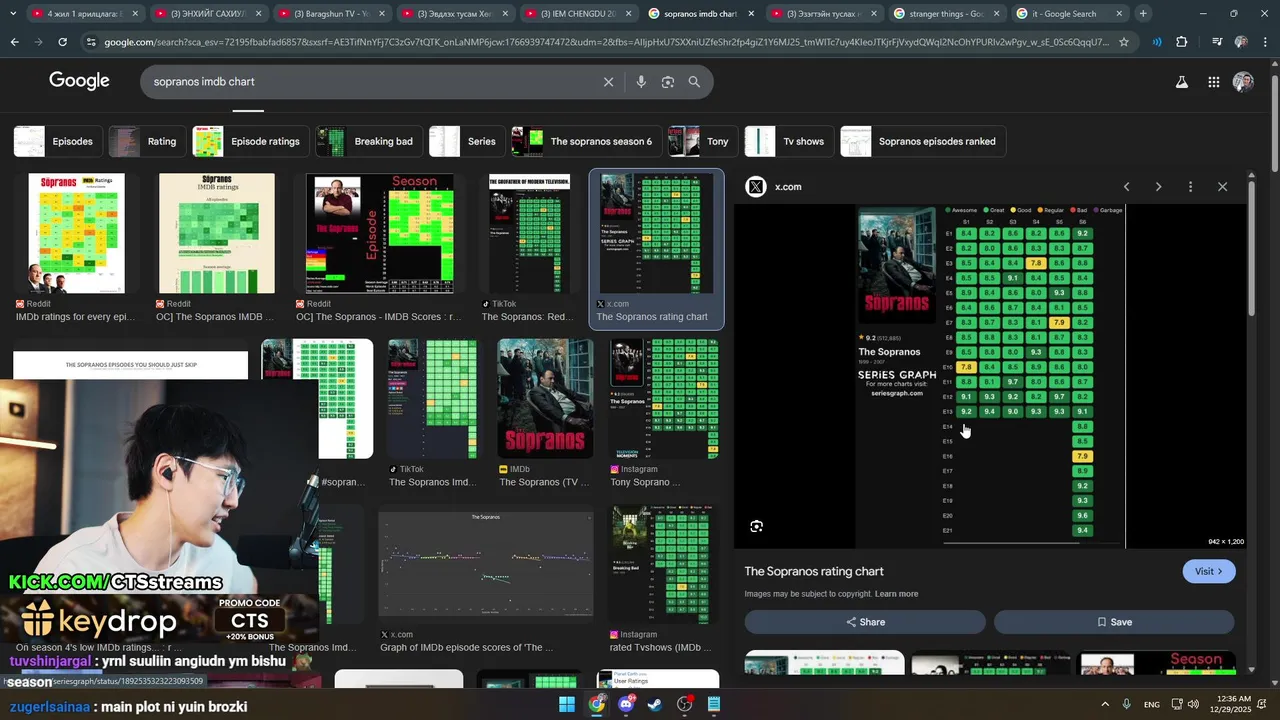The image size is (1280, 720).
Task: Select the Series filter chip
Action: [466, 141]
